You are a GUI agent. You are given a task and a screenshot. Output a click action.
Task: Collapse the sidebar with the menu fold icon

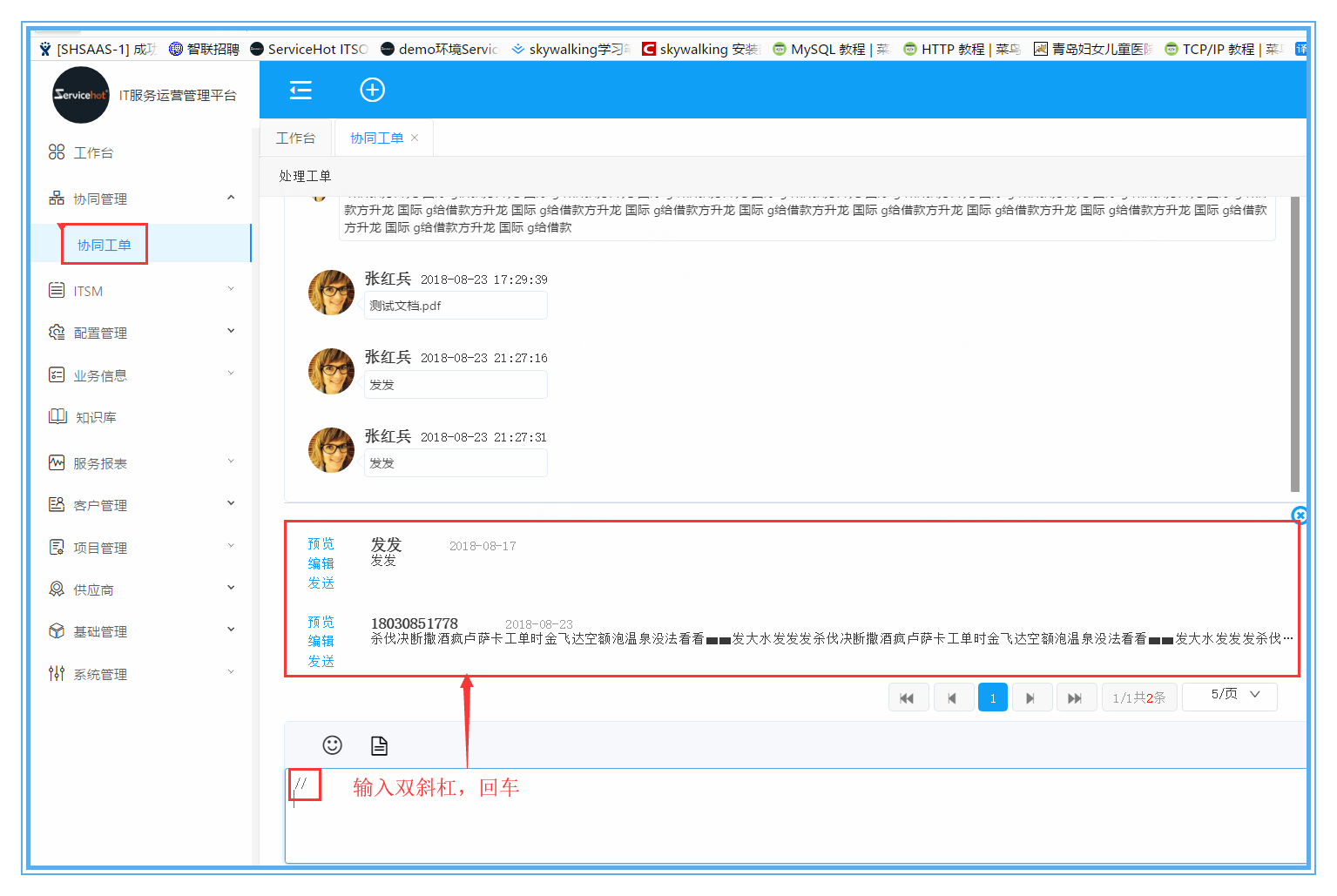click(300, 90)
